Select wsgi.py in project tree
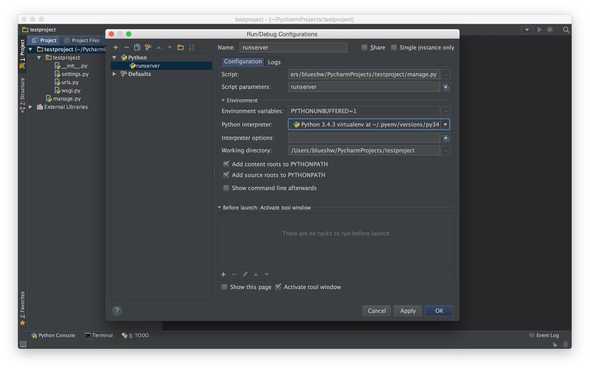Screen dimensions: 590x371 click(x=68, y=91)
